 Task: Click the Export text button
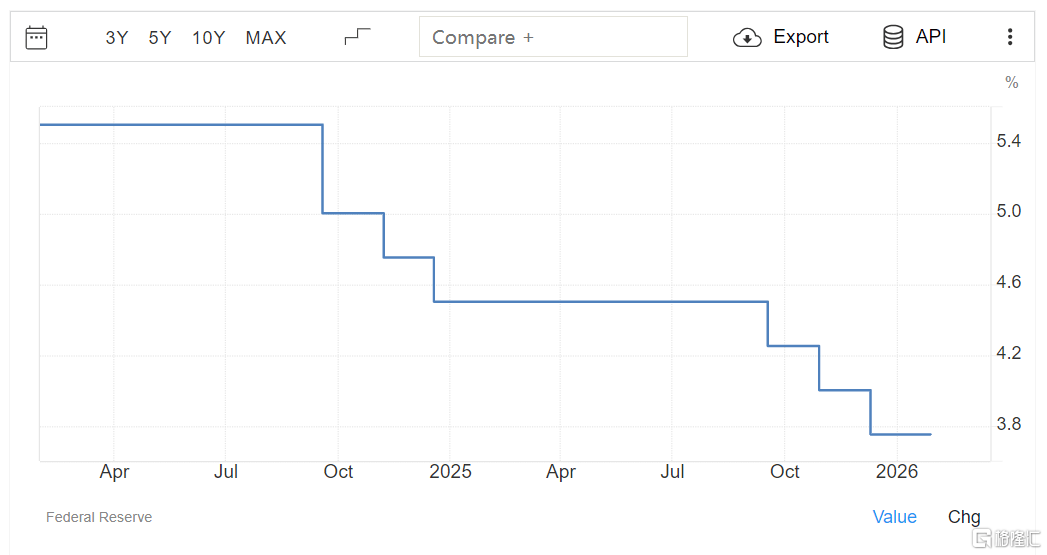coord(801,37)
